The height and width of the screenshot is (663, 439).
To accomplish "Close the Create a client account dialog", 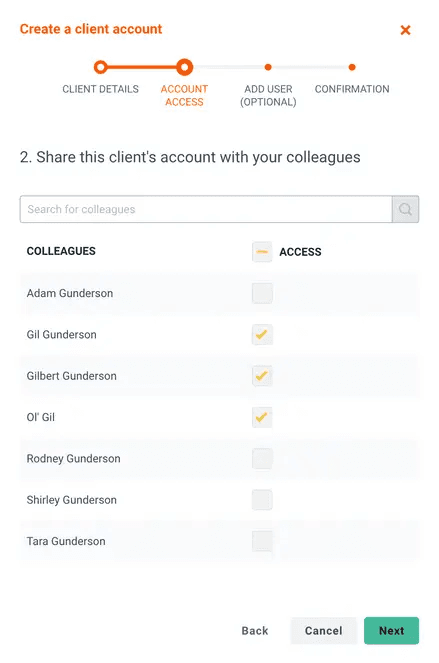I will tap(405, 30).
